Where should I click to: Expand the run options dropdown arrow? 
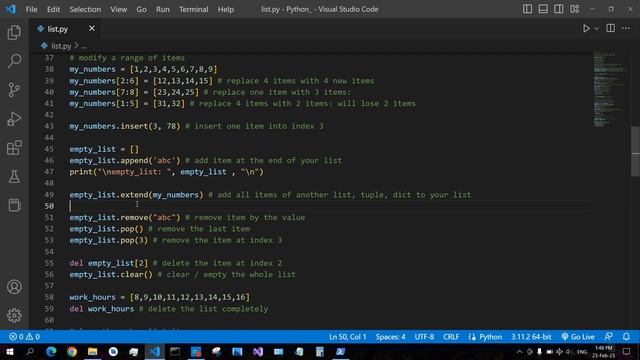click(597, 29)
